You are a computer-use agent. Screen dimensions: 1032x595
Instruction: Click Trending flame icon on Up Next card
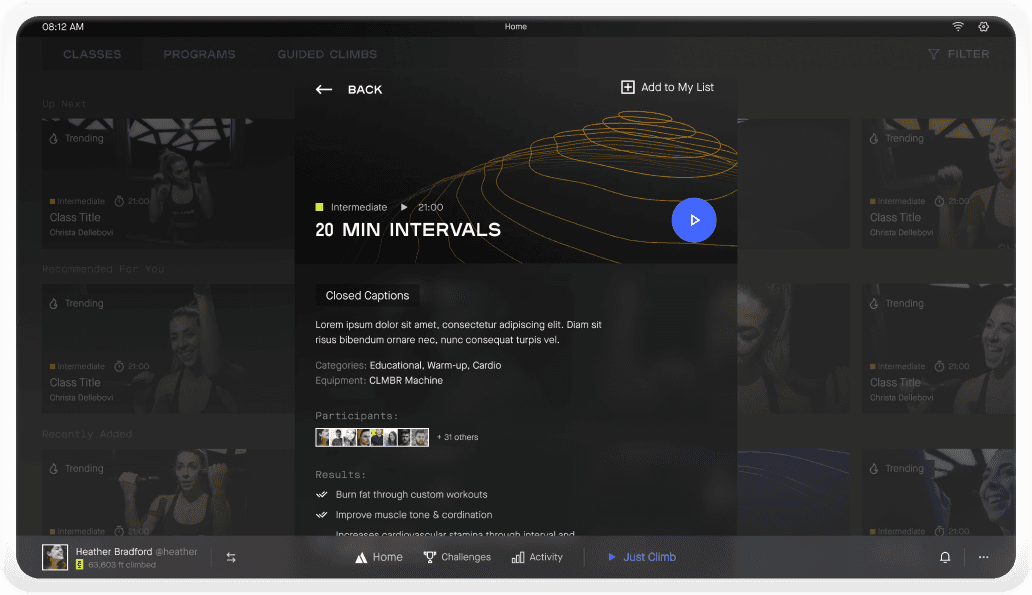[54, 138]
